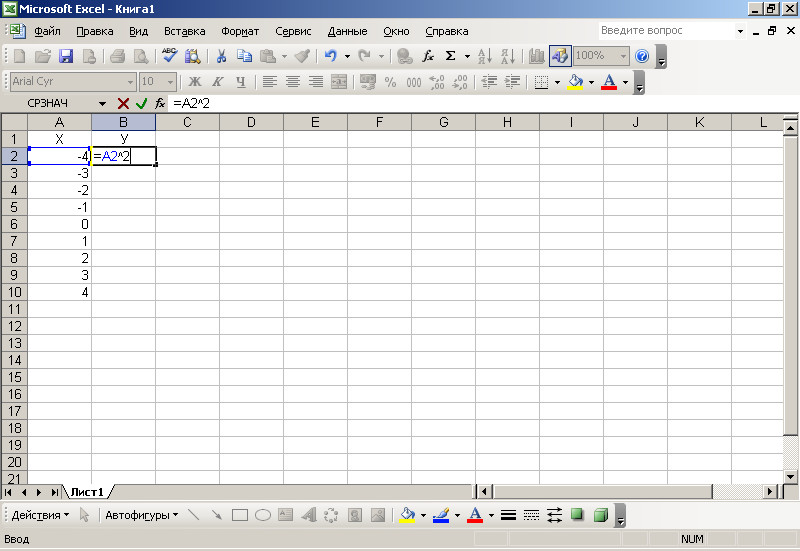Cancel formula entry with red X
This screenshot has height=551, width=800.
[x=123, y=104]
